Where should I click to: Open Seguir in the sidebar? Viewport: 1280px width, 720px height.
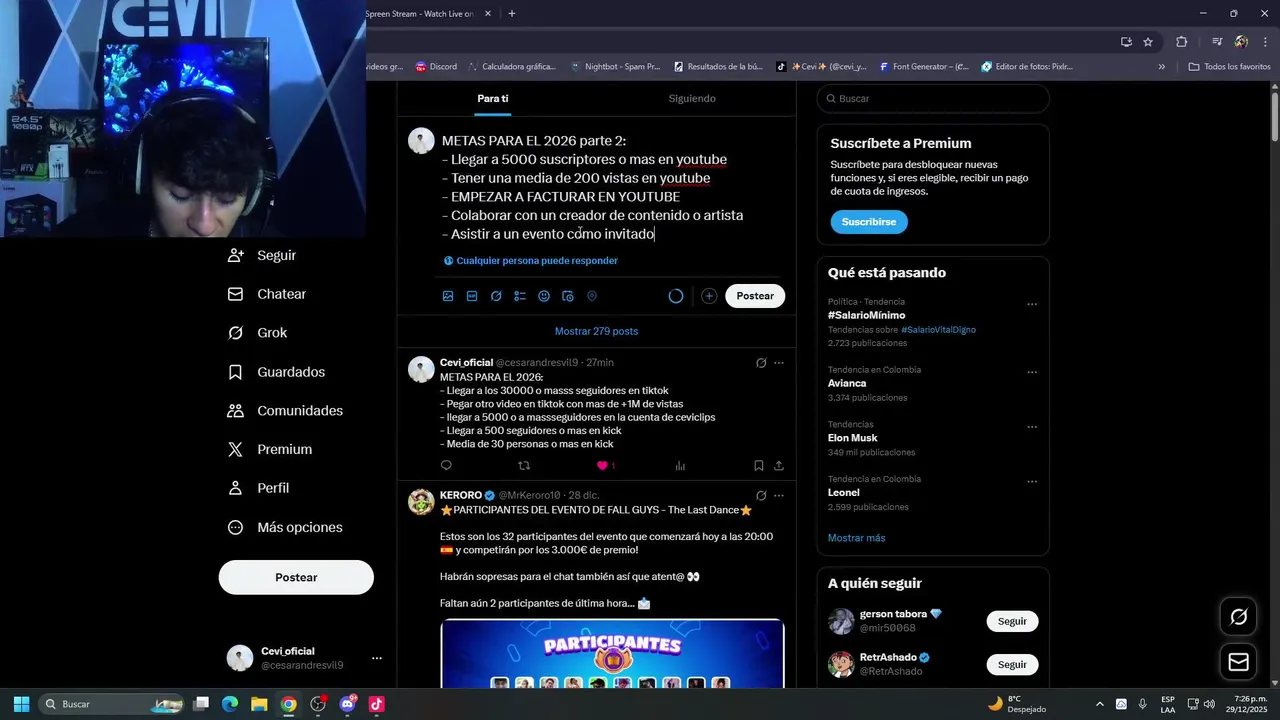(x=262, y=255)
